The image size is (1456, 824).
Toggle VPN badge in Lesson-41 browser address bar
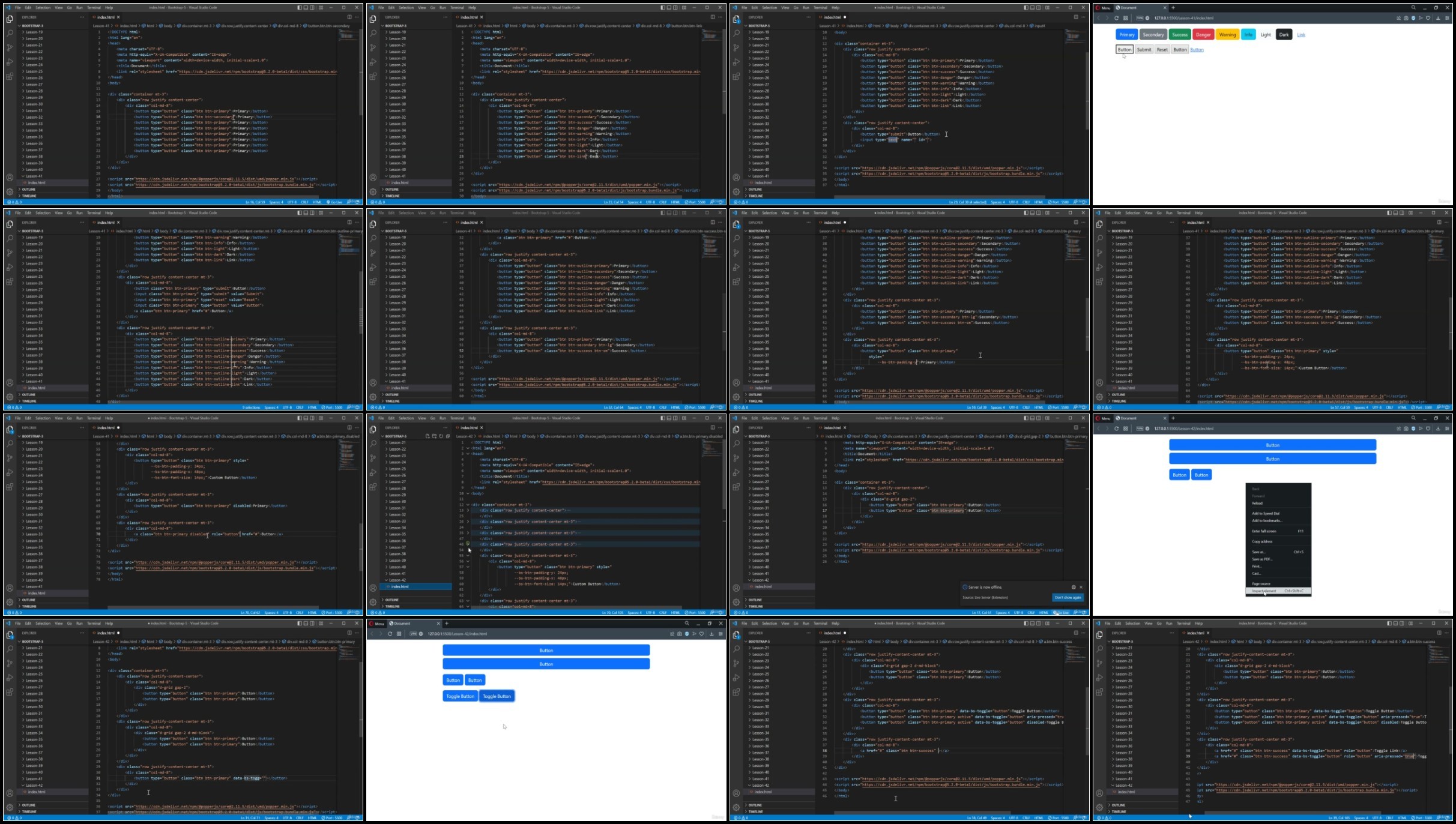click(1140, 18)
